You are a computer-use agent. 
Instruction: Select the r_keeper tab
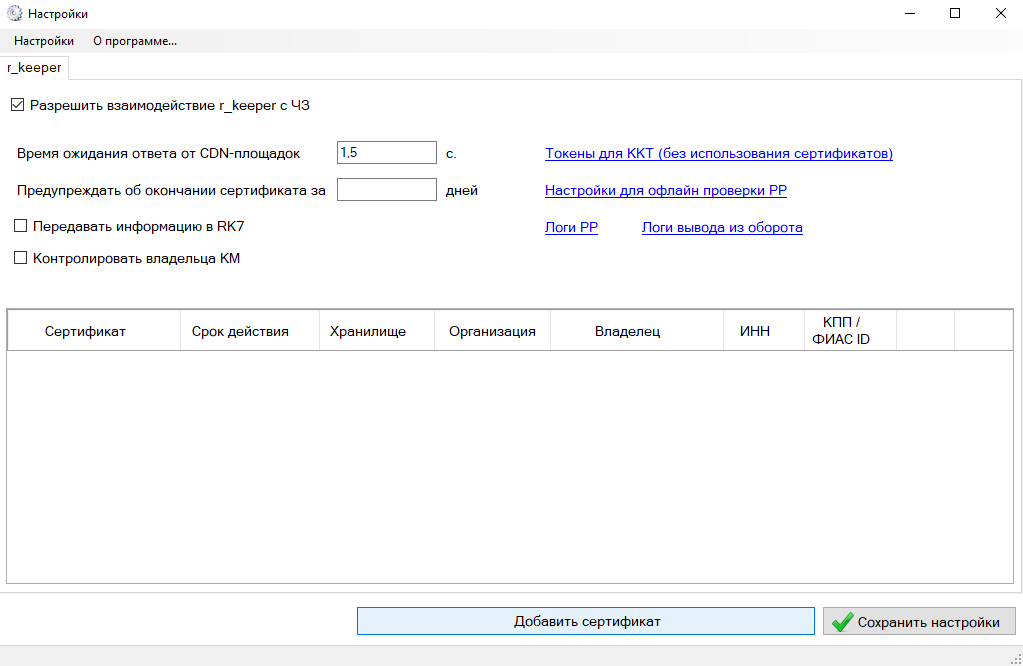(x=34, y=68)
